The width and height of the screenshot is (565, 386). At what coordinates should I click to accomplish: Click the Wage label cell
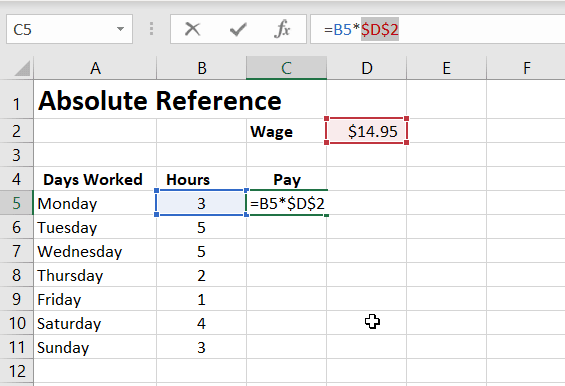[286, 131]
